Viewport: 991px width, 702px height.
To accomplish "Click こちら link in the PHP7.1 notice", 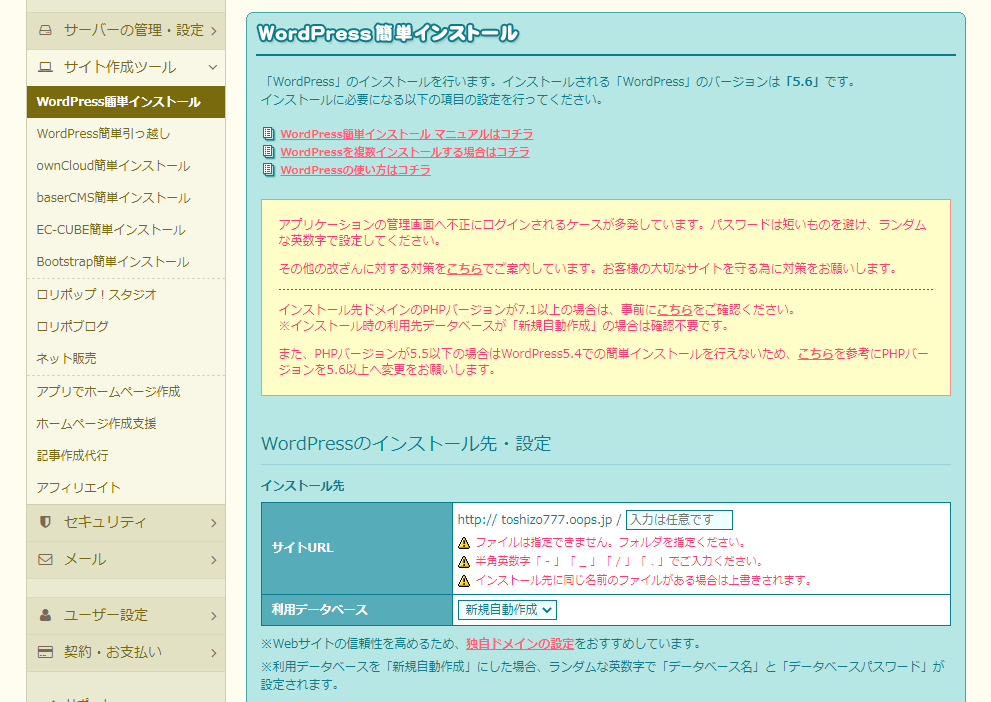I will click(x=674, y=310).
